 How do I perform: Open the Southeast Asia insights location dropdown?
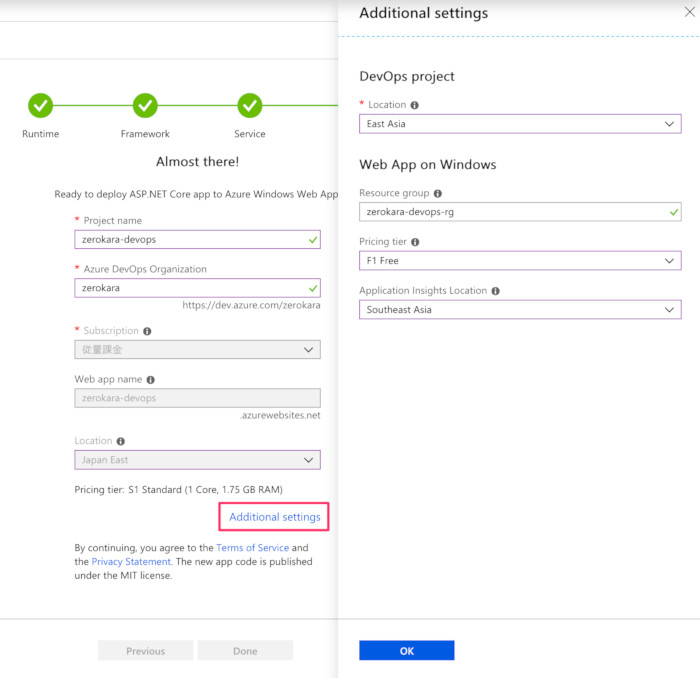point(520,310)
